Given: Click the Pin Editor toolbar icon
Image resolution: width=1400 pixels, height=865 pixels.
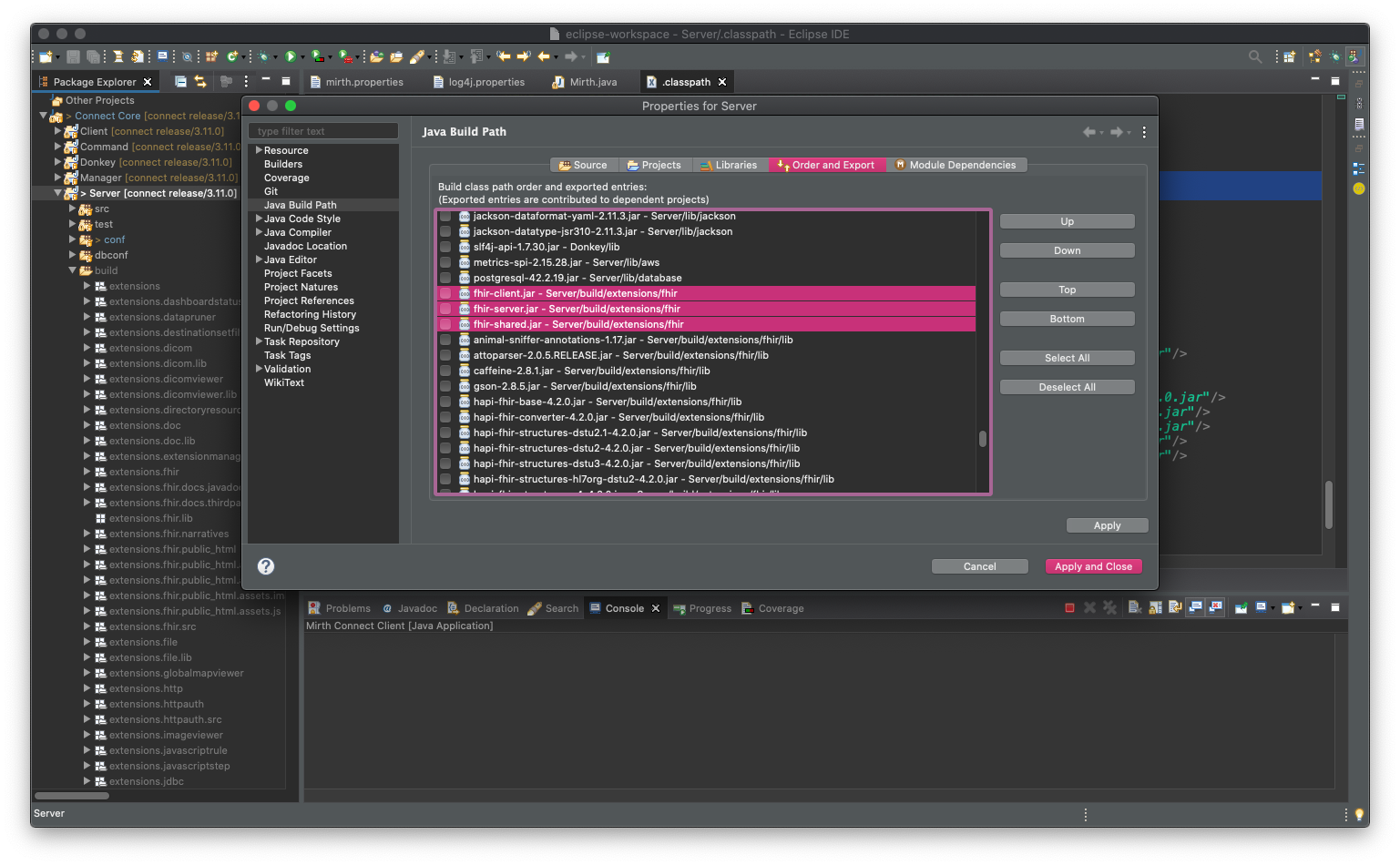Looking at the screenshot, I should coord(603,56).
